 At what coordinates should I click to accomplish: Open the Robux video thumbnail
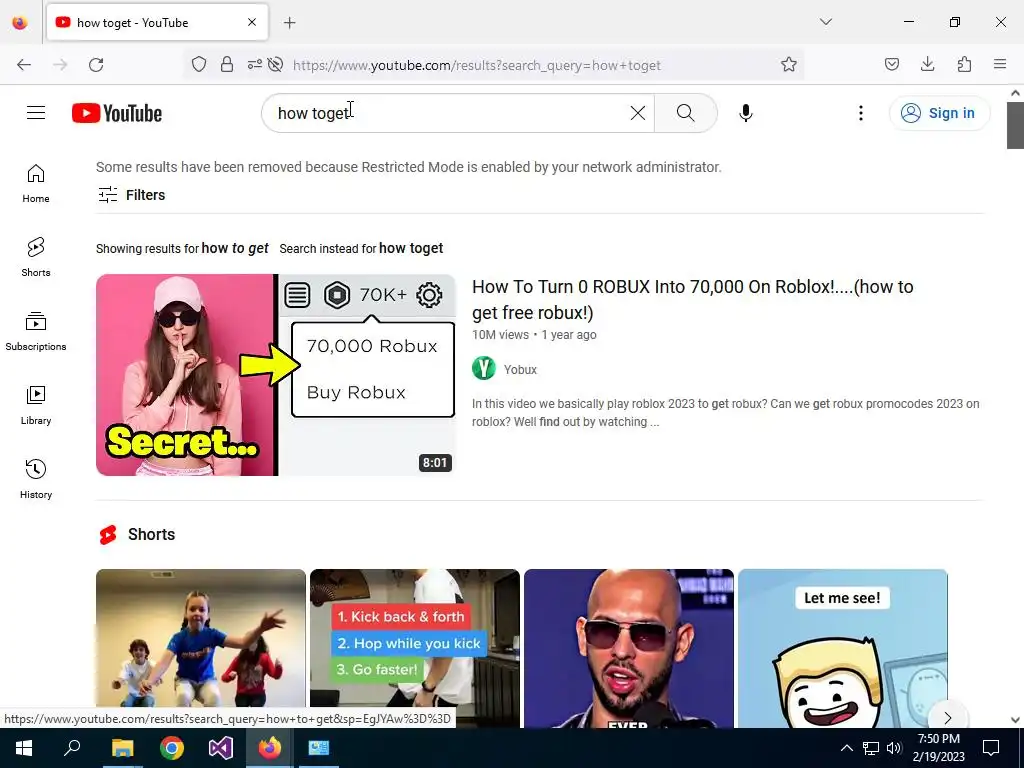pyautogui.click(x=276, y=375)
